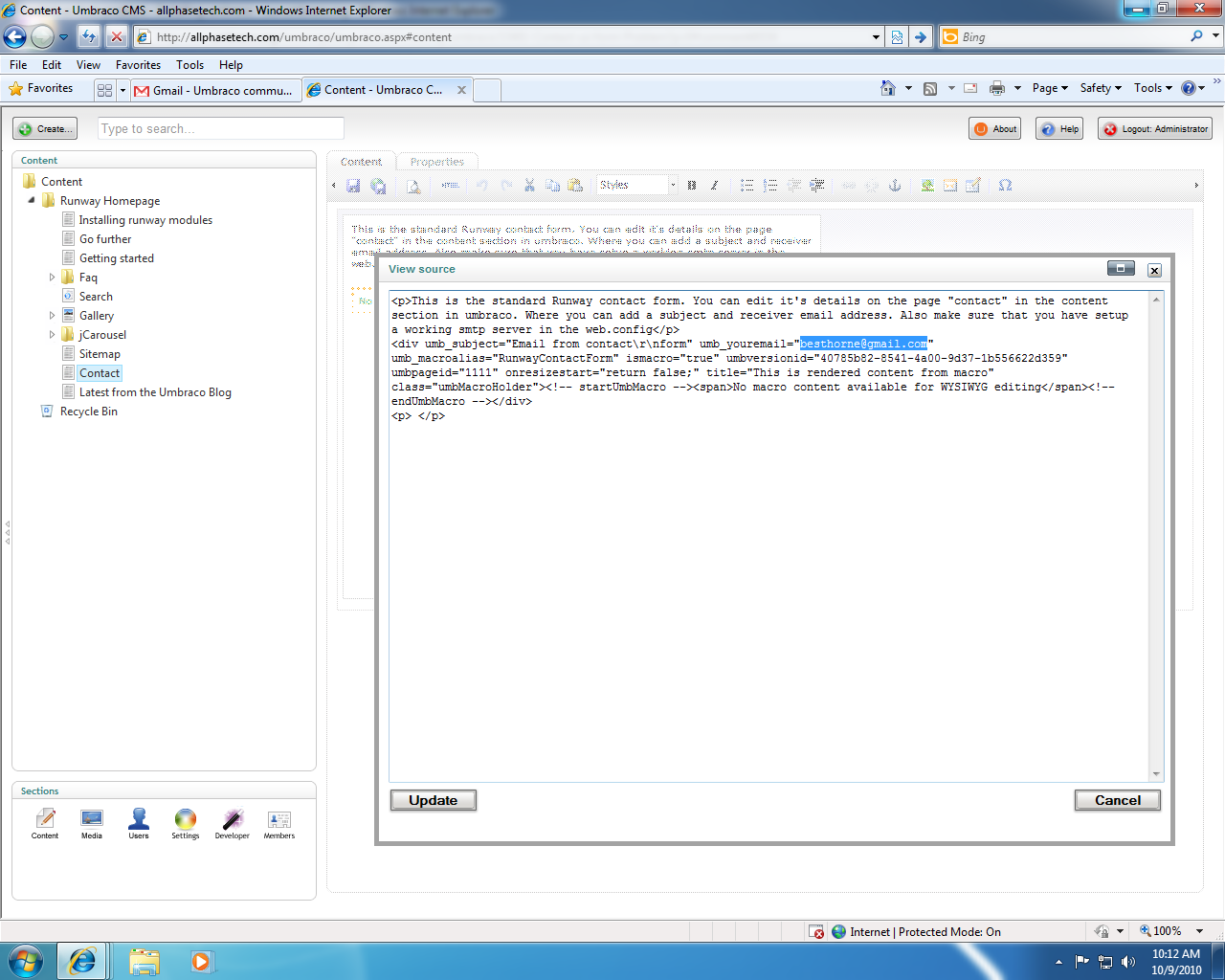Open the Favorites menu in menu bar

pyautogui.click(x=139, y=65)
